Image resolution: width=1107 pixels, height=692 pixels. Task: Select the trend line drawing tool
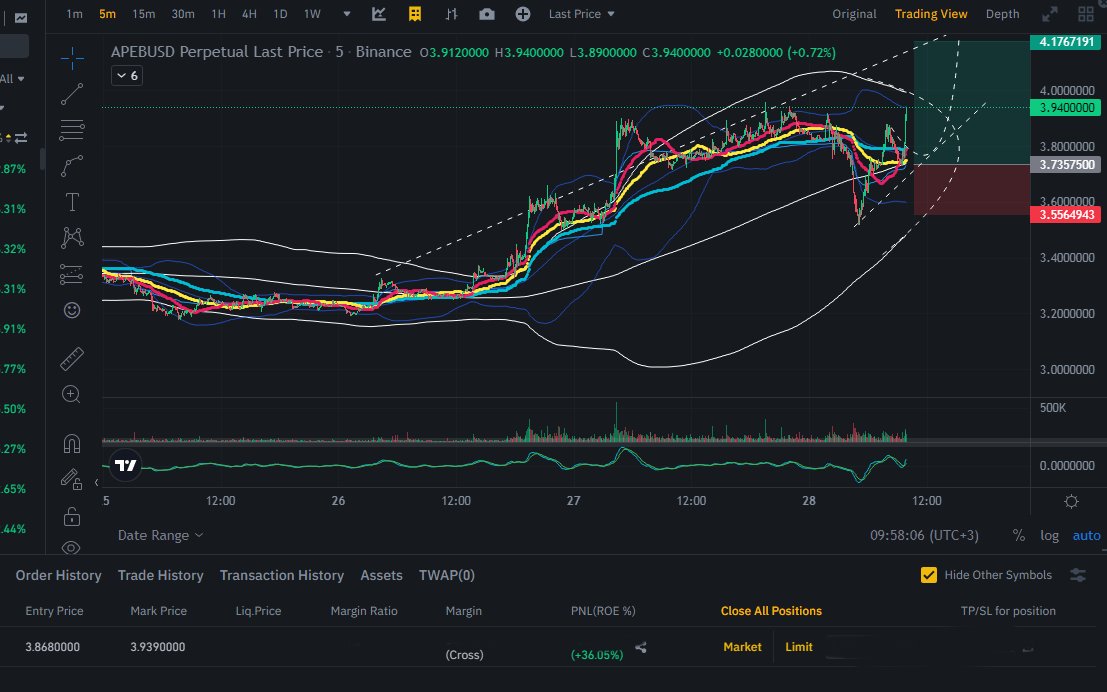[x=72, y=94]
